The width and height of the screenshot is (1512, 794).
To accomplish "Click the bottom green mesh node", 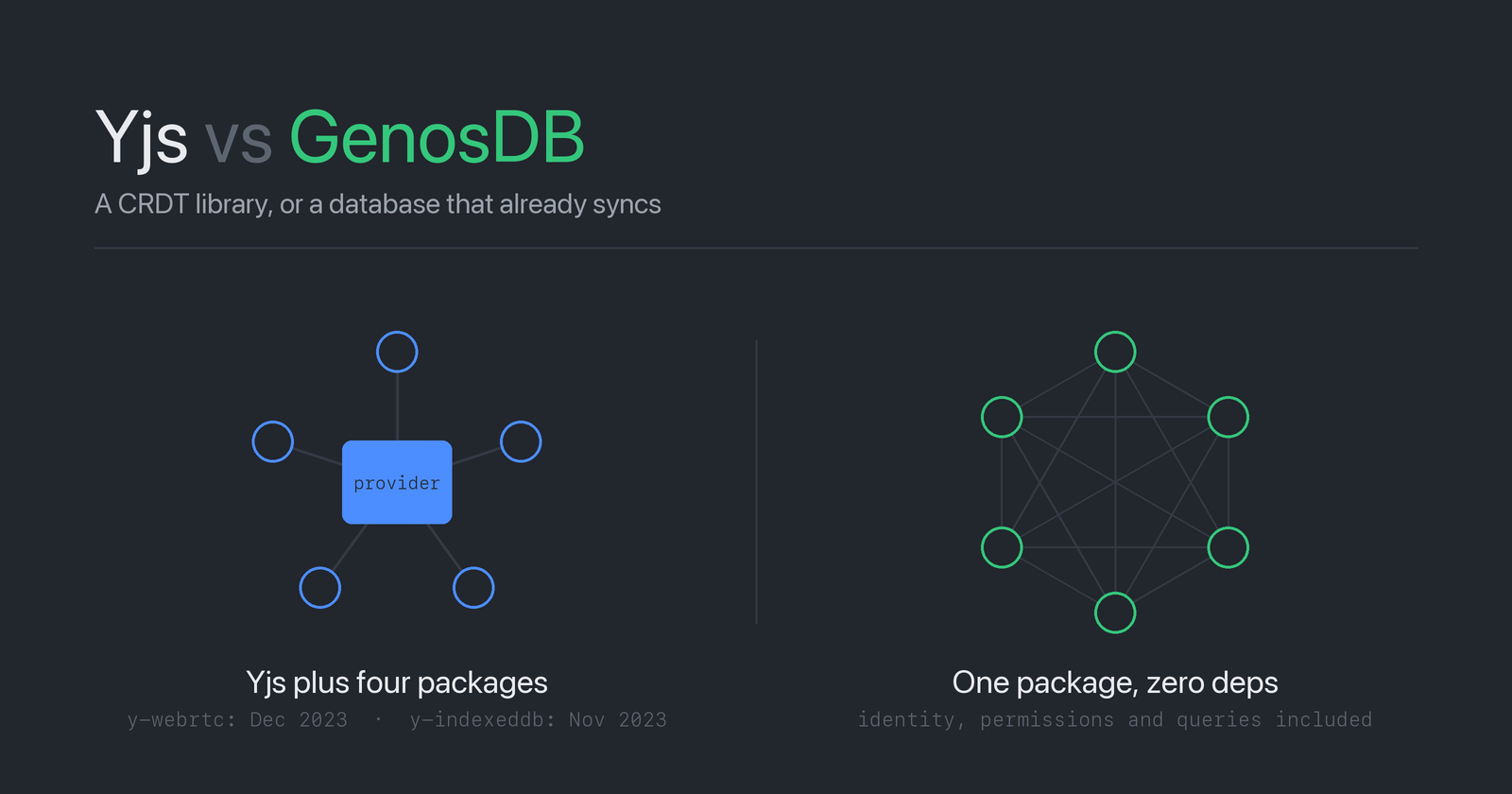I will pyautogui.click(x=1115, y=613).
